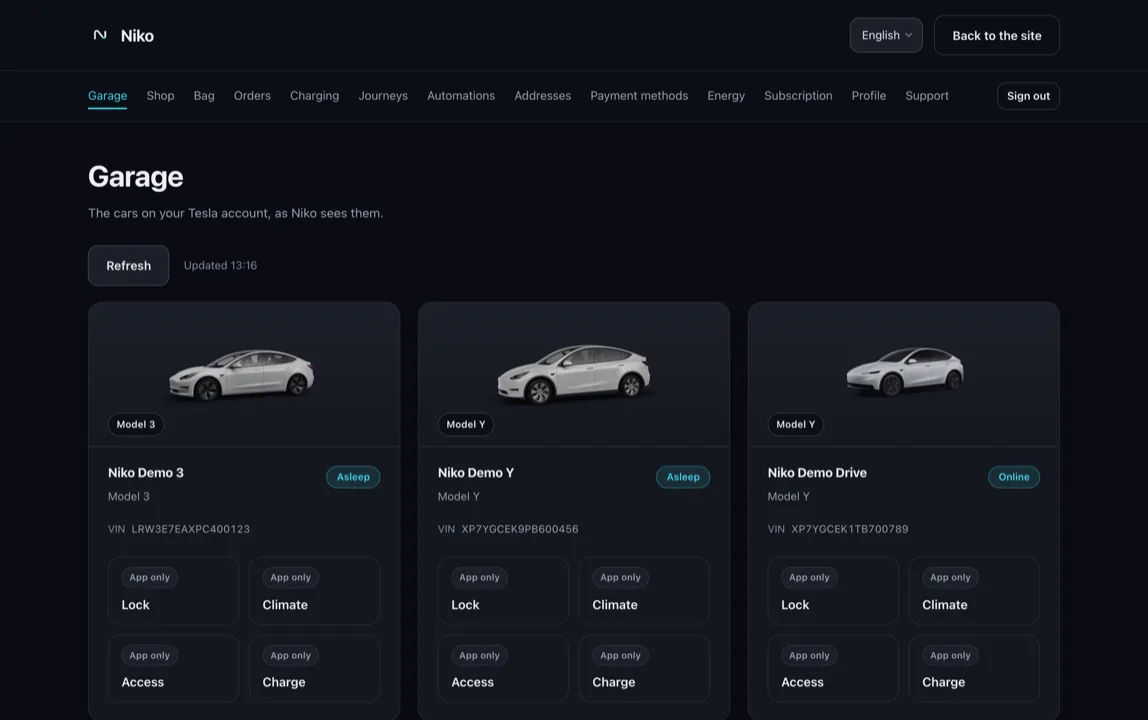Click the Updated 13:16 timestamp

220,265
